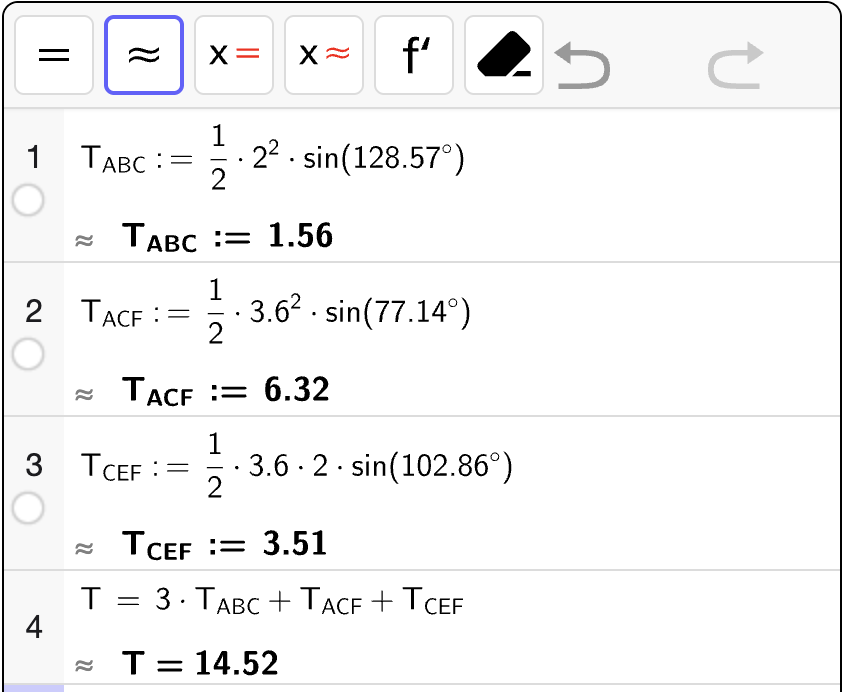
Task: Toggle visibility circle of row 2
Action: [28, 354]
